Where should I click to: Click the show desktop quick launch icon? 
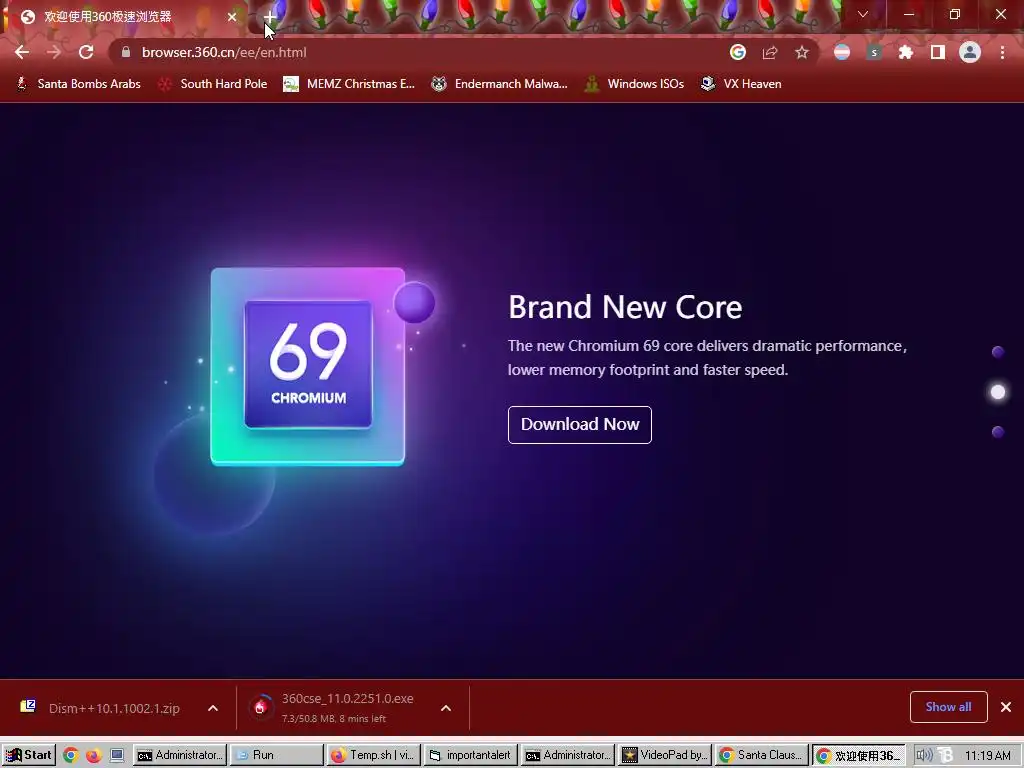tap(117, 756)
